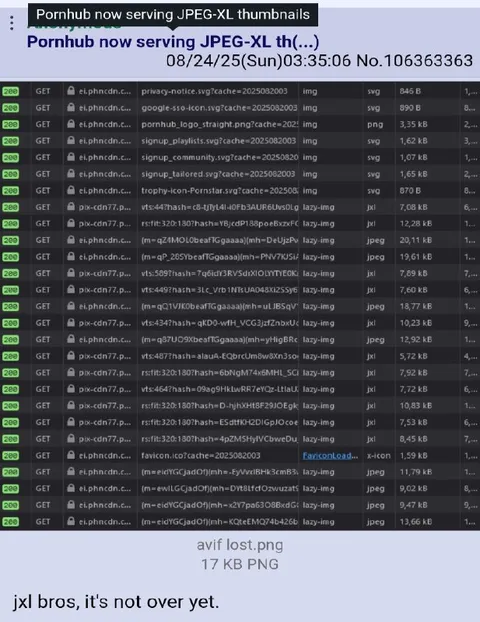Viewport: 480px width, 622px height.
Task: Select the (m=q87UO9Xbeaf request file name
Action: [220, 340]
